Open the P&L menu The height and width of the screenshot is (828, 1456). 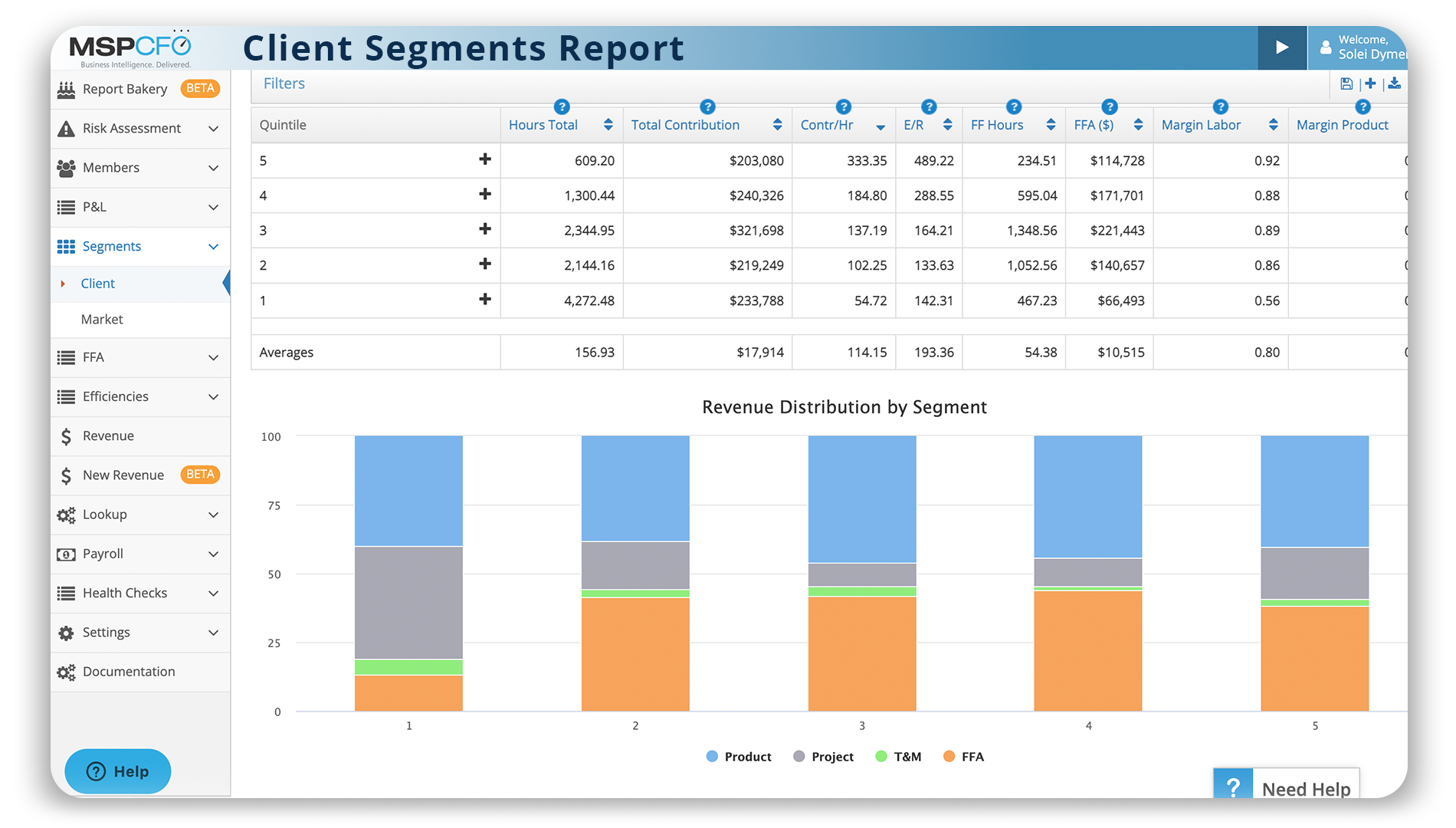[139, 207]
